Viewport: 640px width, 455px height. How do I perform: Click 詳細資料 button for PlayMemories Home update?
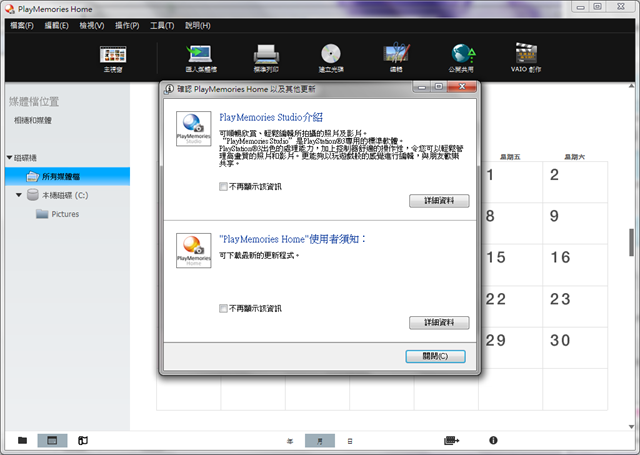(x=439, y=323)
